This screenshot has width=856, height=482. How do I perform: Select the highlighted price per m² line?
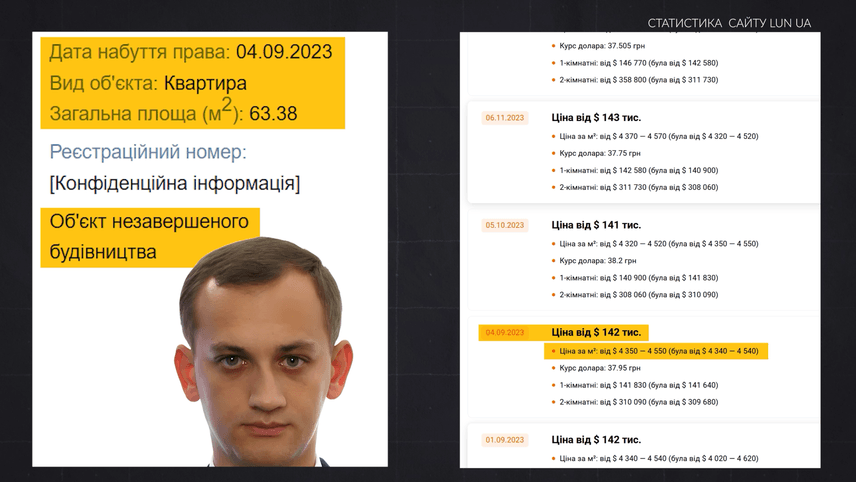point(658,351)
